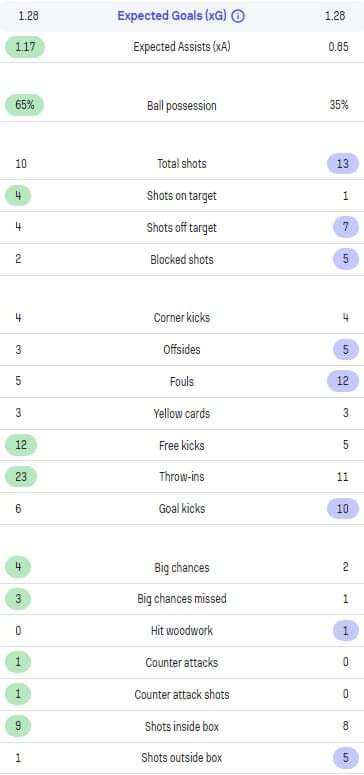Select the Corner kicks row label
This screenshot has width=364, height=775.
[182, 318]
